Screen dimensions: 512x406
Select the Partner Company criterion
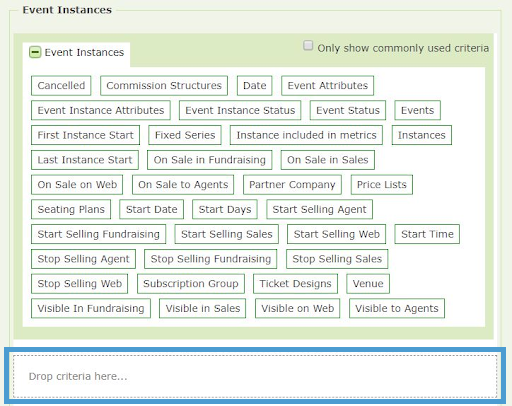292,185
